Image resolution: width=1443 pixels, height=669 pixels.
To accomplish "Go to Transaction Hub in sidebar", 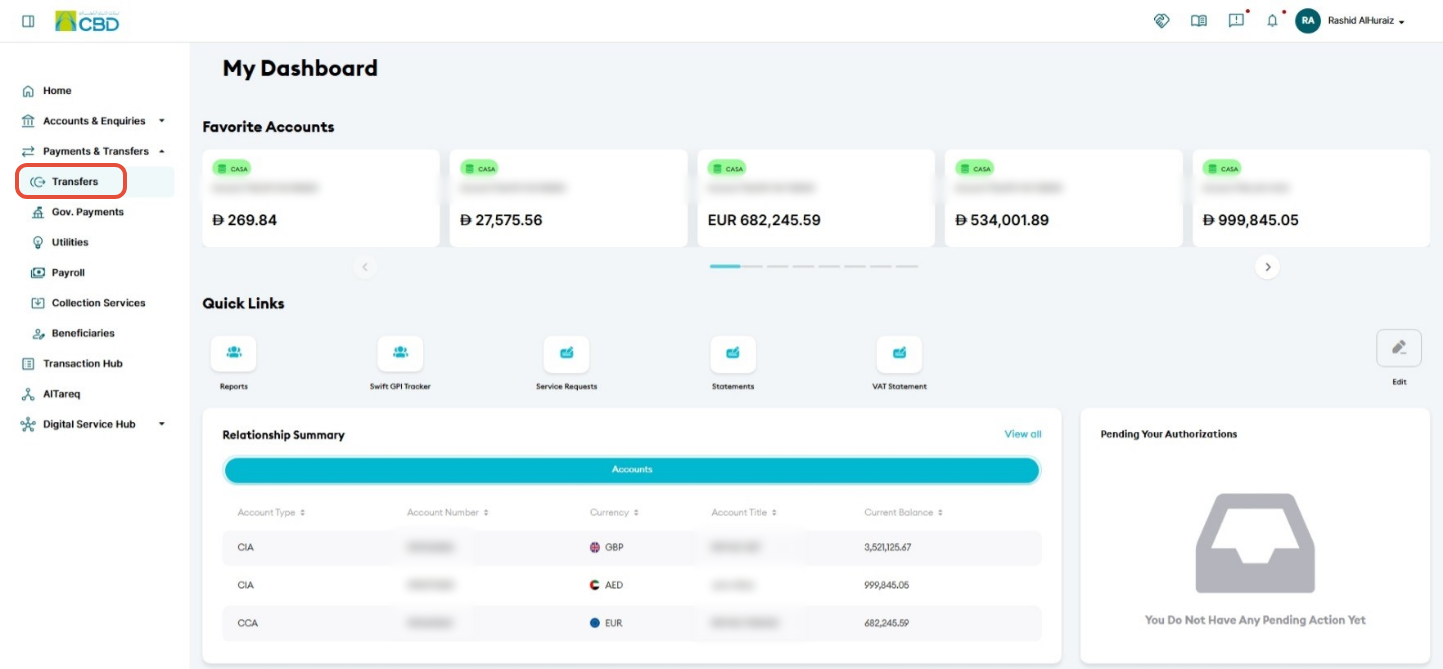I will 82,364.
